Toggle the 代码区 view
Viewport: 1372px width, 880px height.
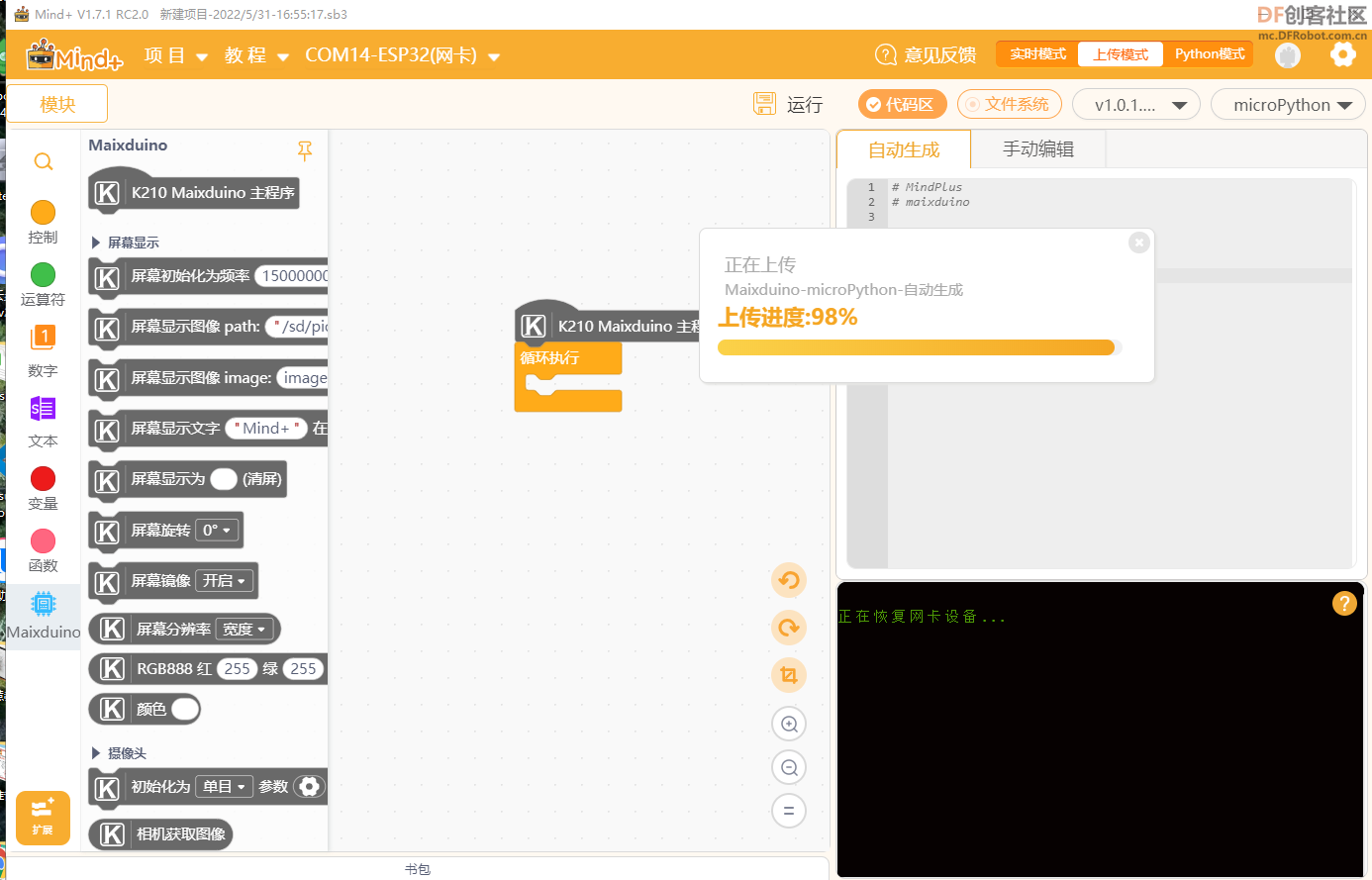(x=903, y=104)
